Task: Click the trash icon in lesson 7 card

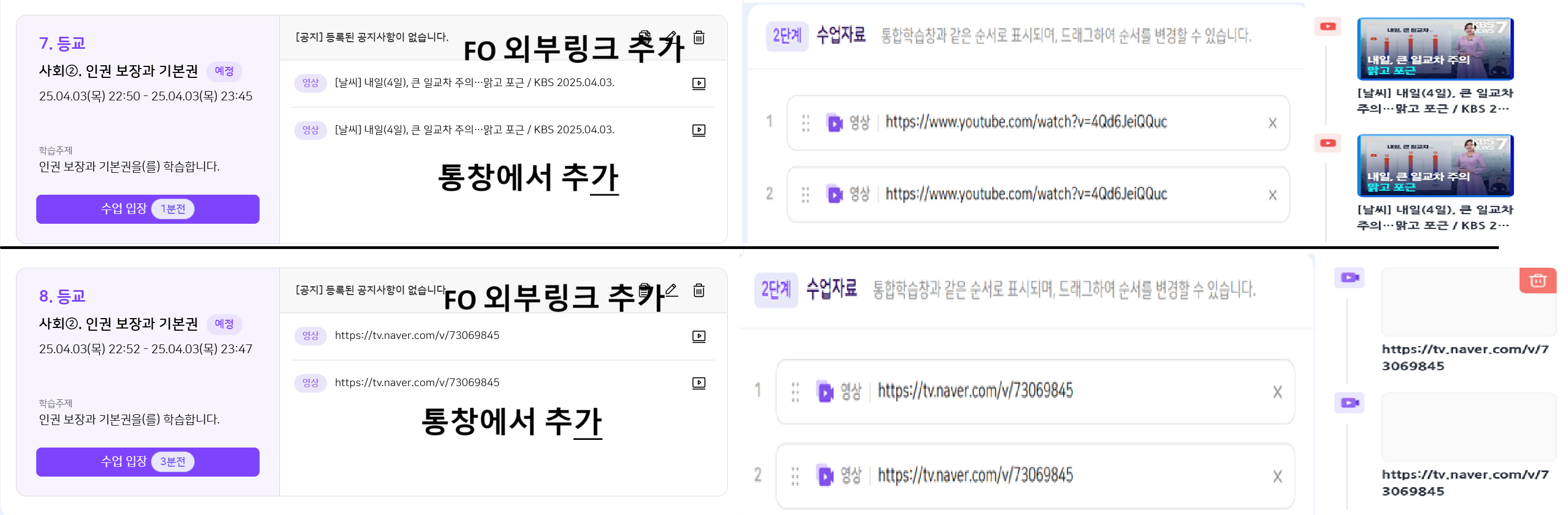Action: click(699, 38)
